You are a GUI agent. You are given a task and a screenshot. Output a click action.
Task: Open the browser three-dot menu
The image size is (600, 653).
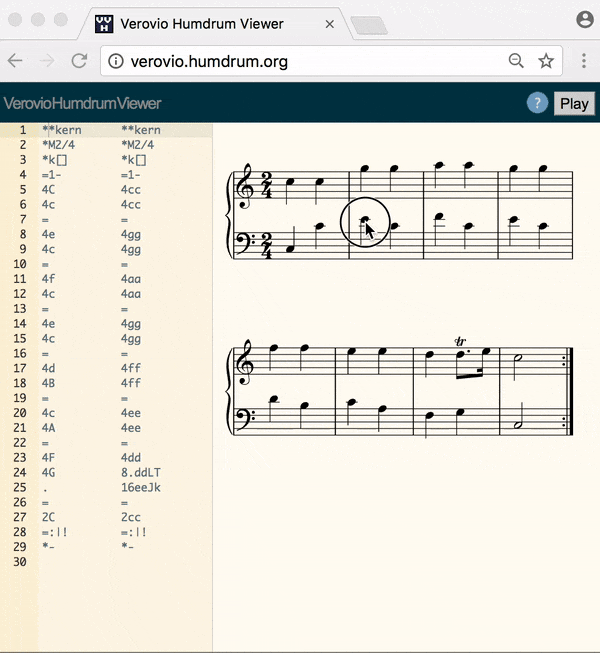584,61
